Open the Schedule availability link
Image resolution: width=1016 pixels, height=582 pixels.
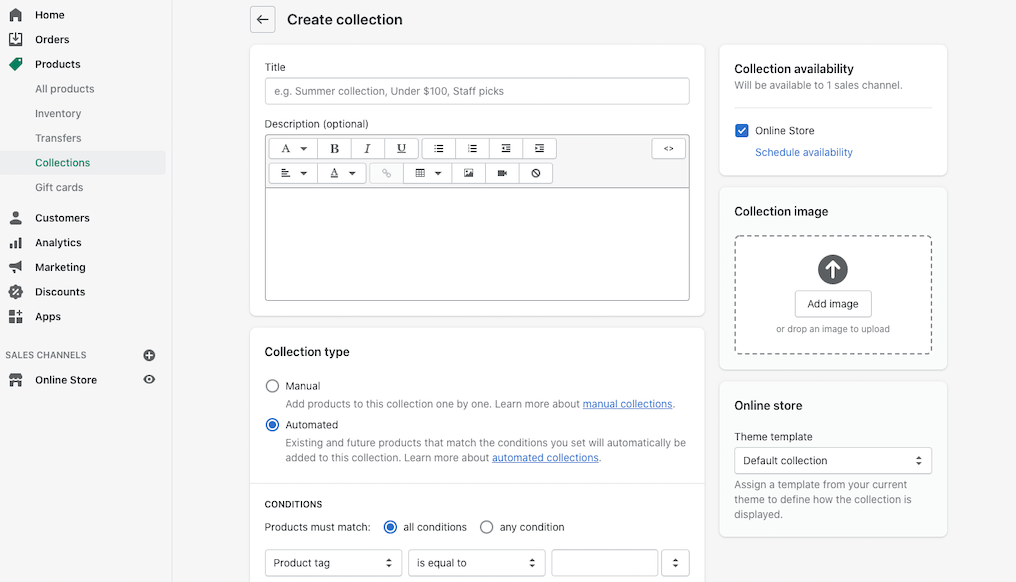click(804, 153)
